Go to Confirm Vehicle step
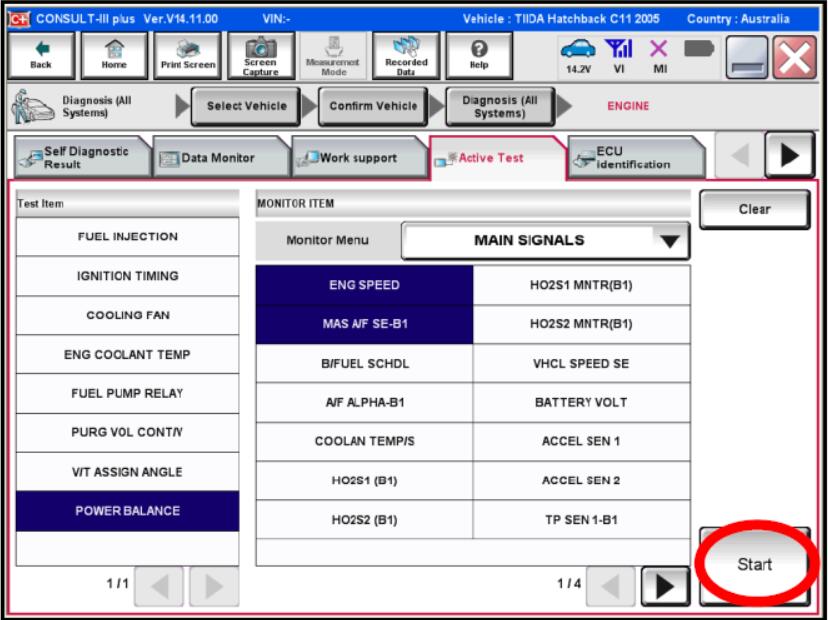The height and width of the screenshot is (620, 828). pos(373,106)
